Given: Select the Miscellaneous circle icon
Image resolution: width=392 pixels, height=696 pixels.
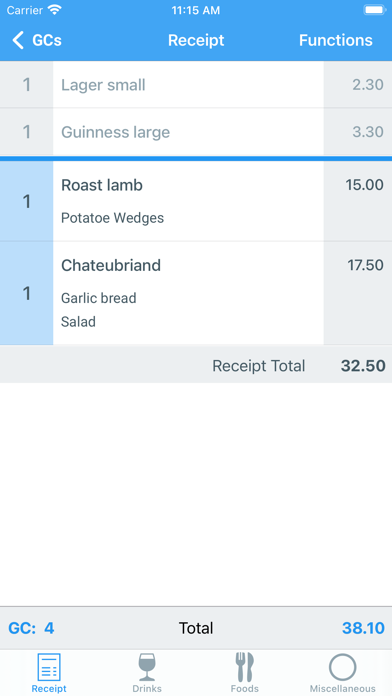Looking at the screenshot, I should point(342,667).
